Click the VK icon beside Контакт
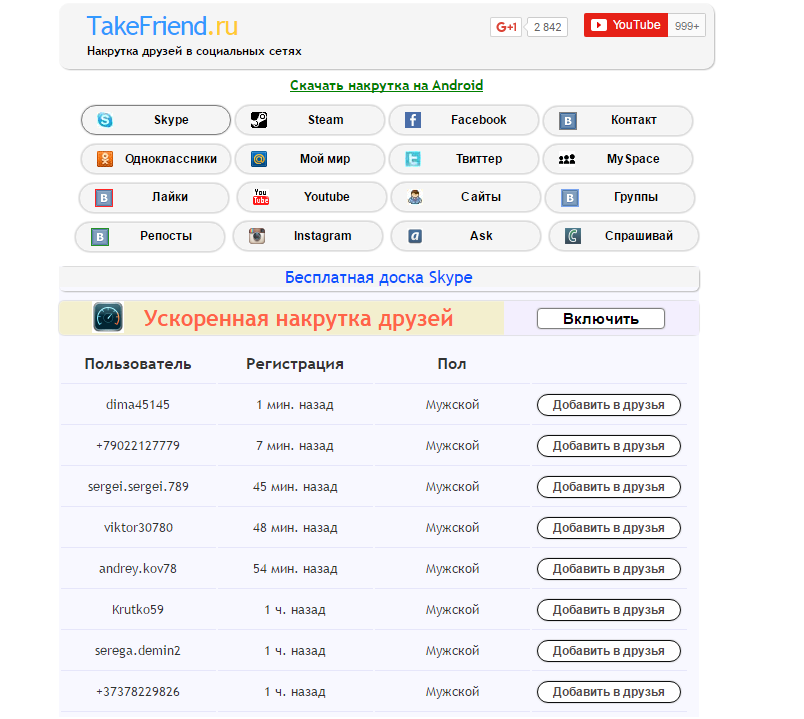The width and height of the screenshot is (804, 719). (568, 121)
